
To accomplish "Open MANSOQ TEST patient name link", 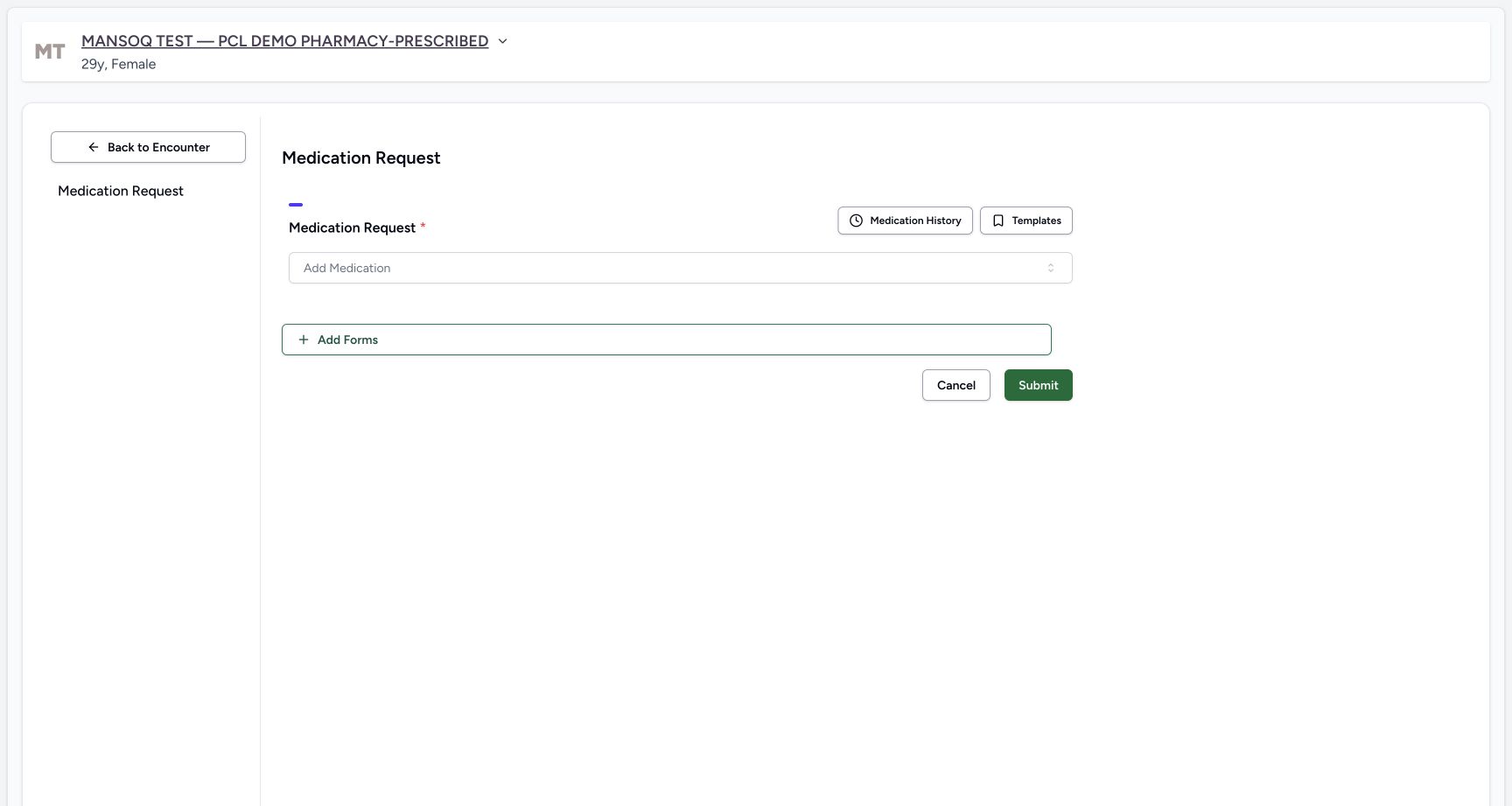I will pos(284,41).
